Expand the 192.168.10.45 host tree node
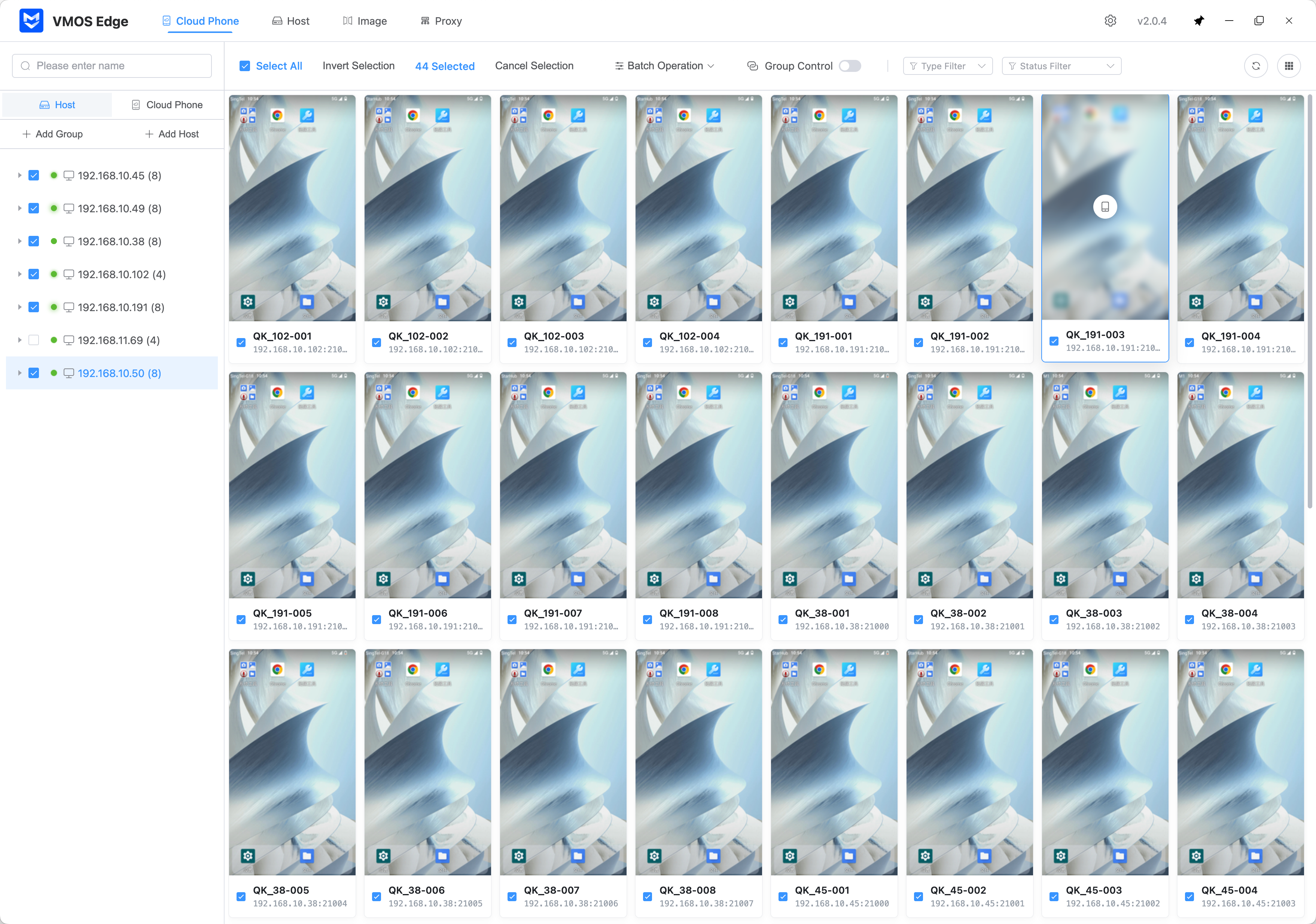Viewport: 1316px width, 924px height. 19,175
